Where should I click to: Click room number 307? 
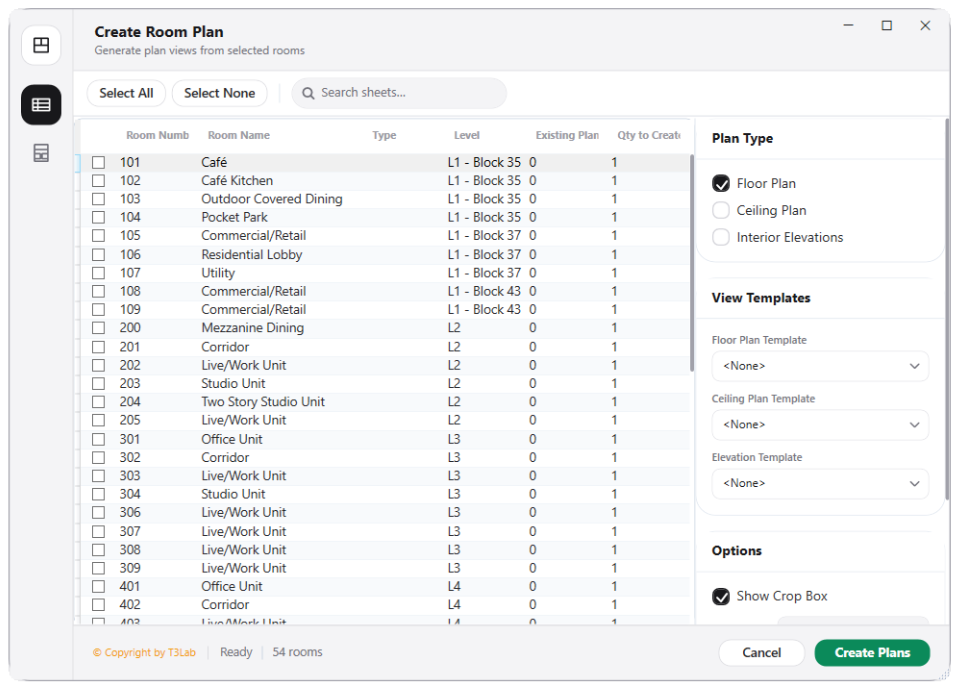[x=130, y=532]
